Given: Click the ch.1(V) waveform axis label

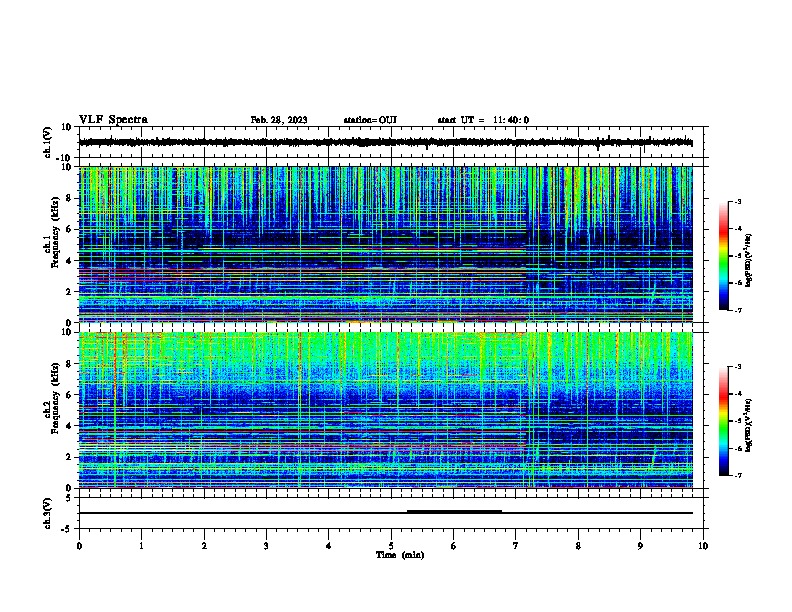Looking at the screenshot, I should (48, 142).
